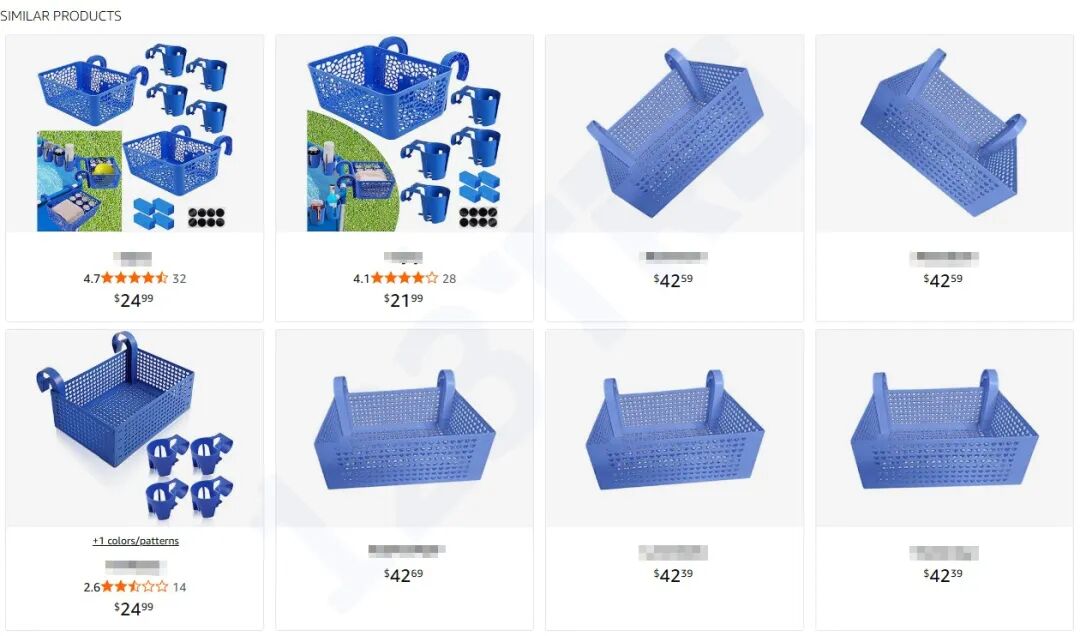Click the 4.1 star rating stars

(x=404, y=278)
